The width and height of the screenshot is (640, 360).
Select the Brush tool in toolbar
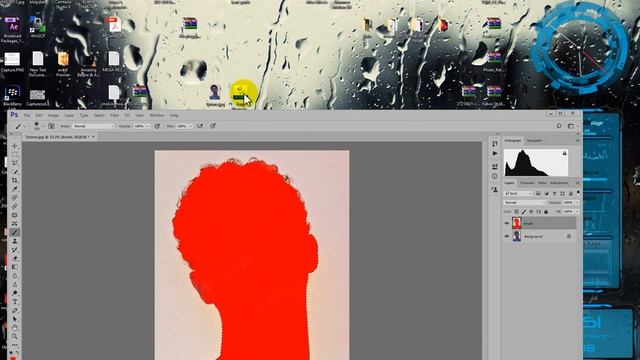[15, 232]
